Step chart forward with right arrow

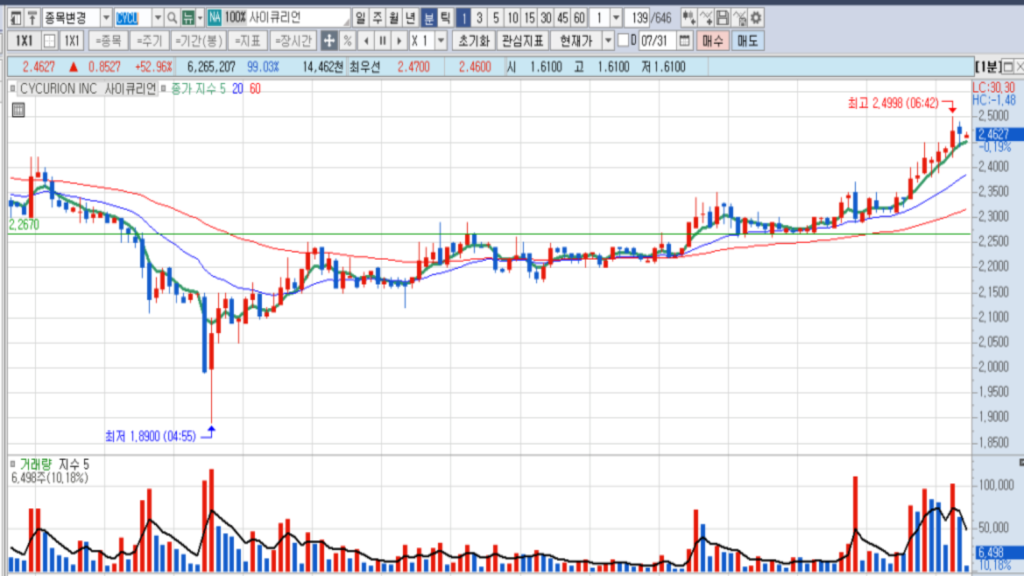coord(399,41)
